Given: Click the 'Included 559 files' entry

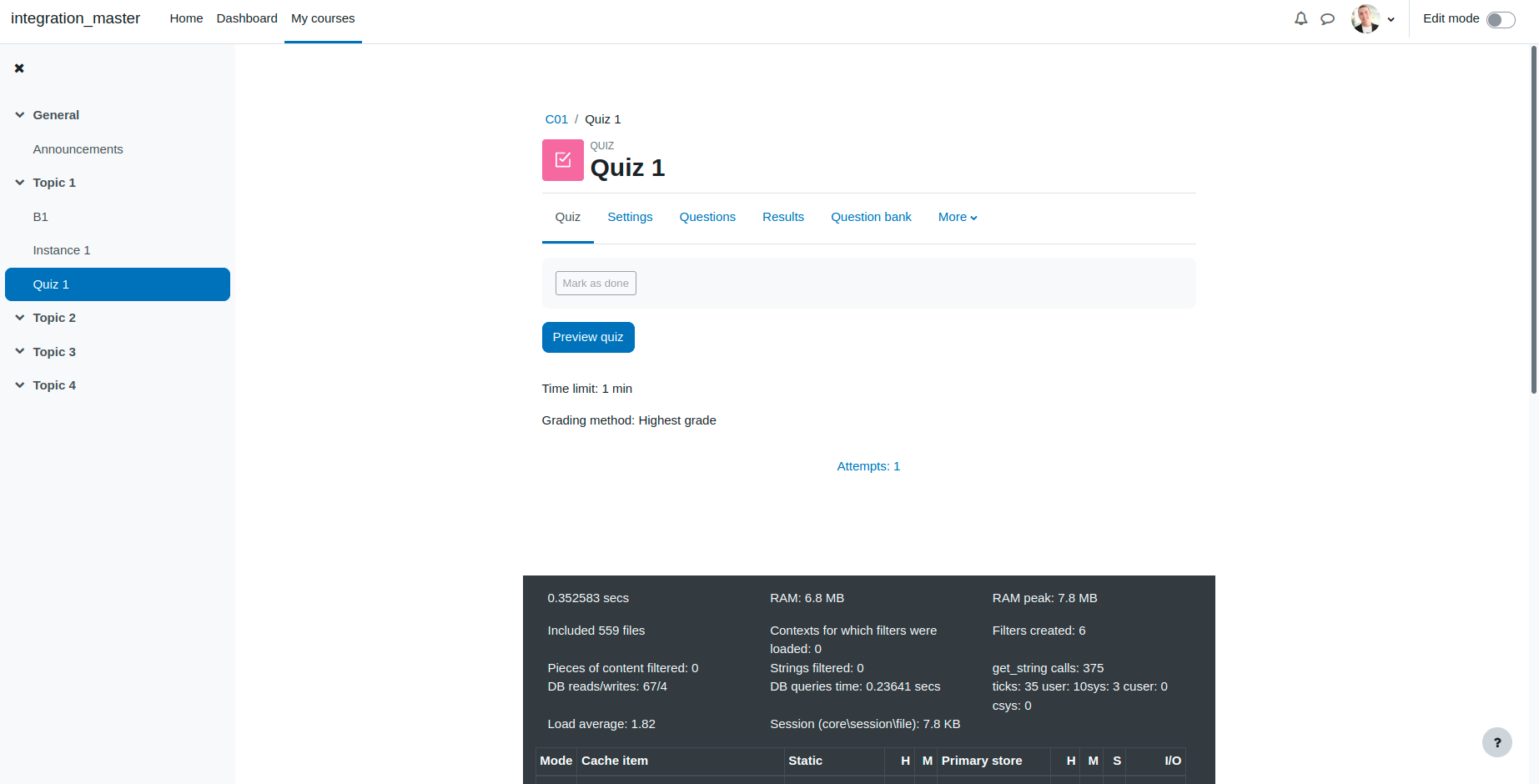Looking at the screenshot, I should pos(596,631).
